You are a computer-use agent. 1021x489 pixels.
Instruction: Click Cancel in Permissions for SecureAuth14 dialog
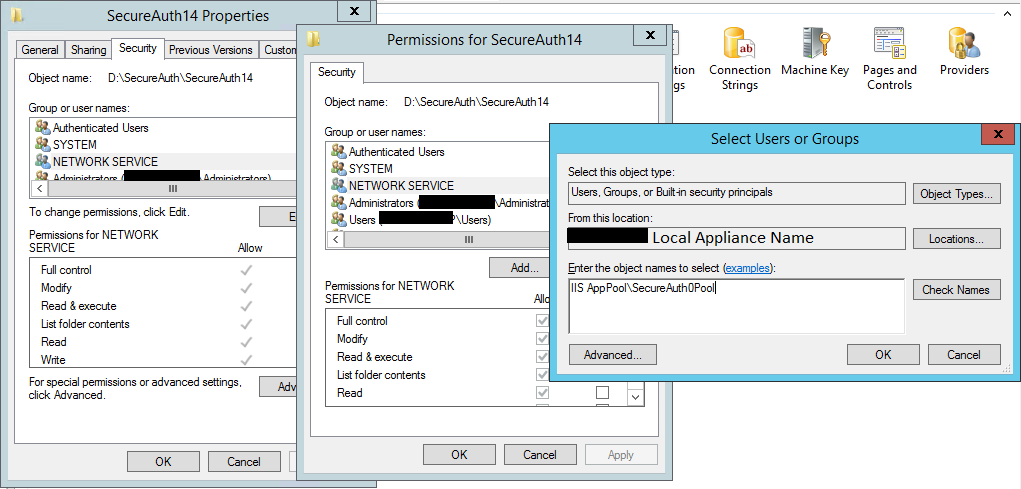point(540,454)
